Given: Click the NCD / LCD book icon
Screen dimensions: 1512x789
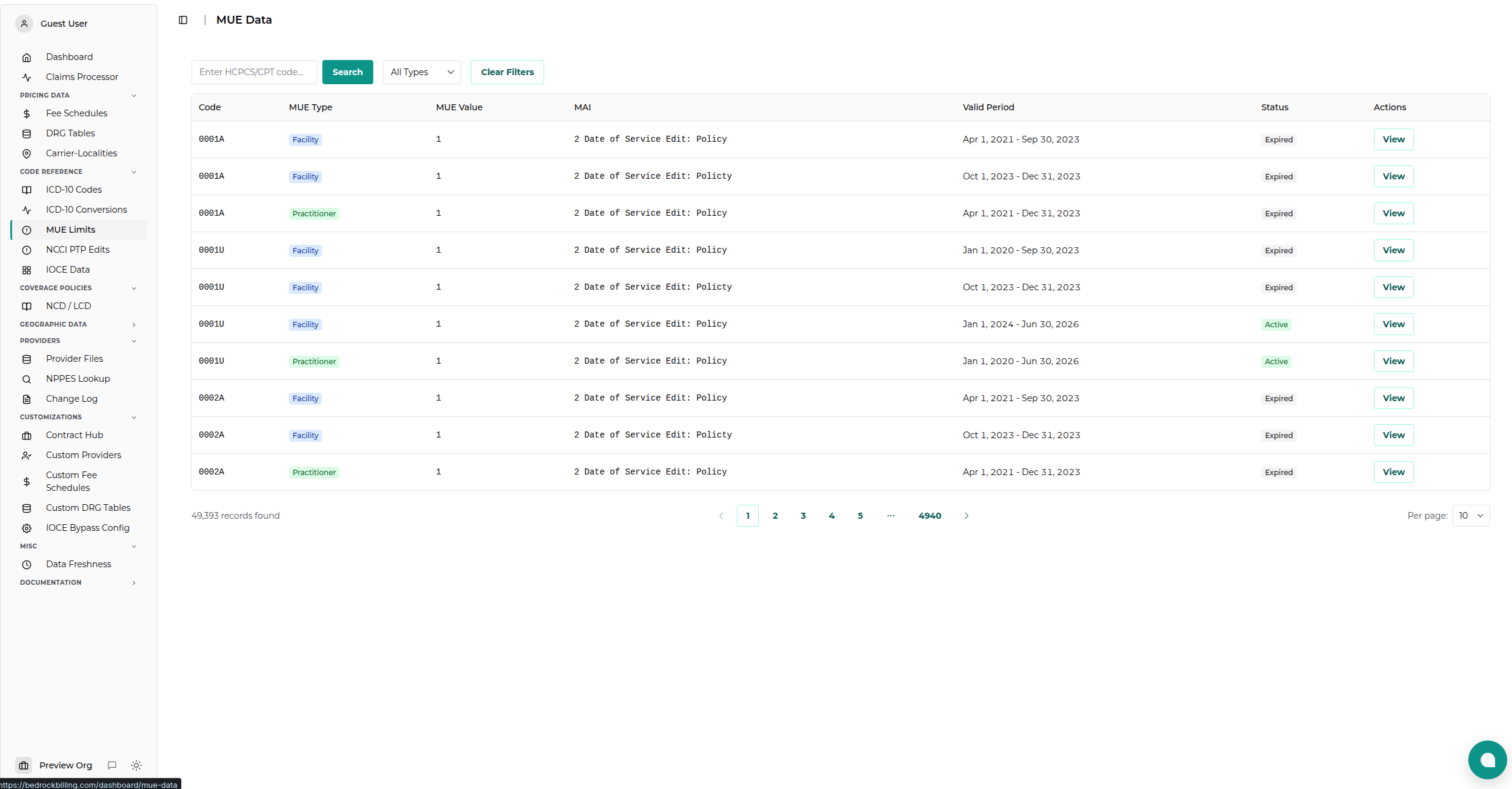Looking at the screenshot, I should pos(27,307).
